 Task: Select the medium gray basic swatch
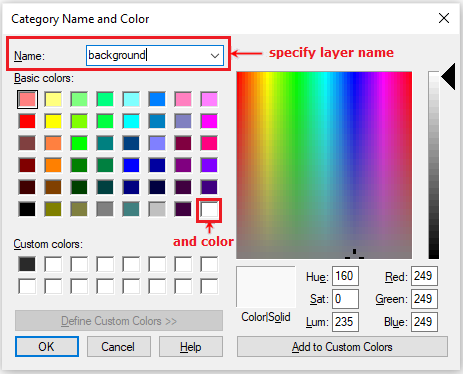(105, 209)
